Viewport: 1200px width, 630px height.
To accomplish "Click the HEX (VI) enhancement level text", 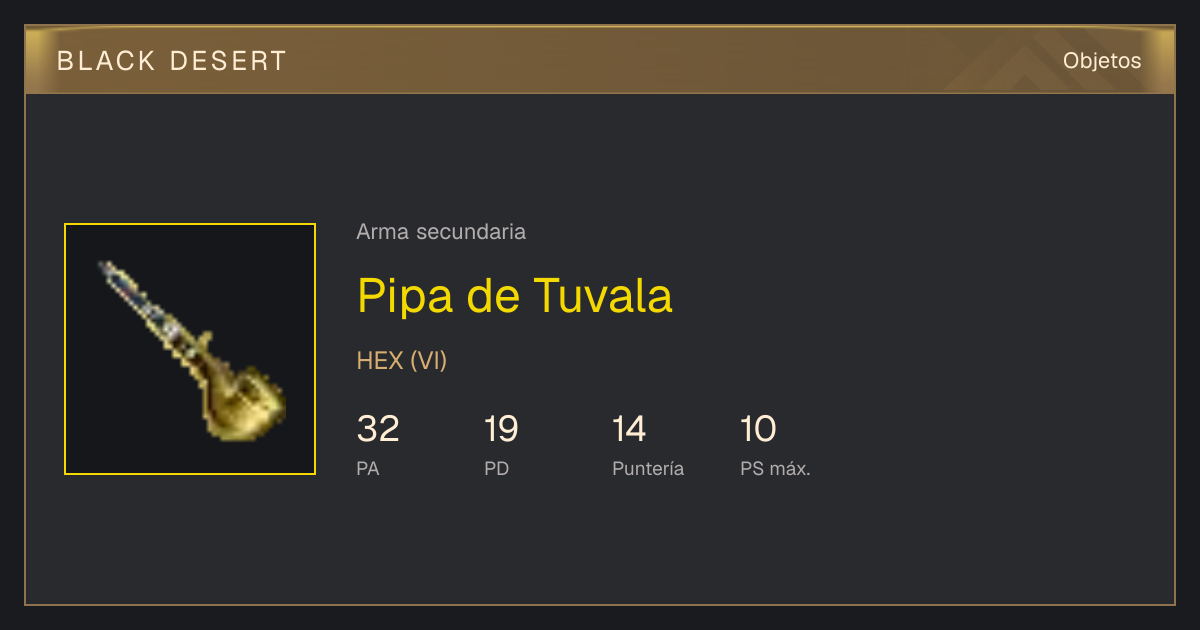I will 402,361.
